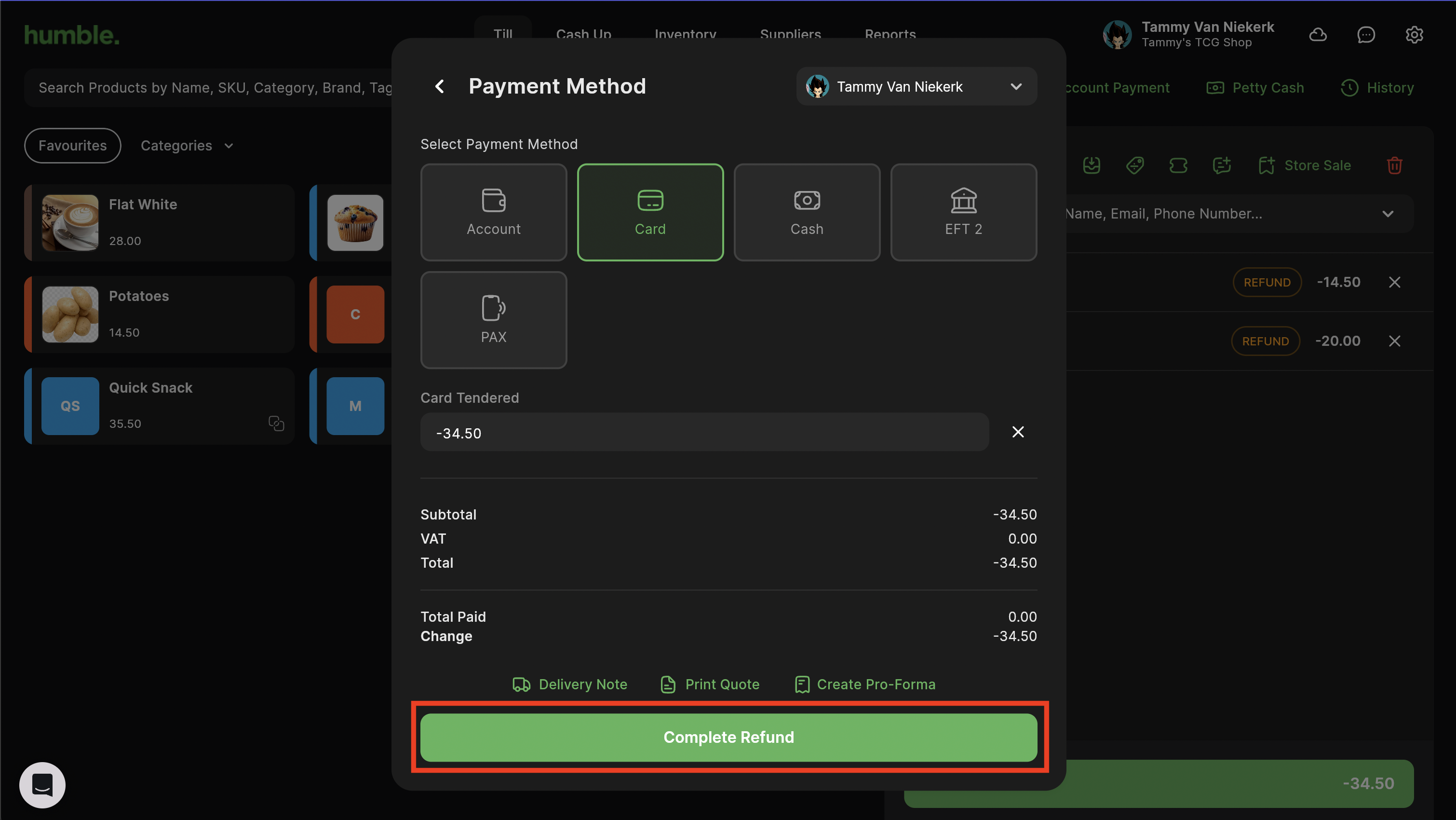Click the back arrow in Payment Method

coord(440,86)
